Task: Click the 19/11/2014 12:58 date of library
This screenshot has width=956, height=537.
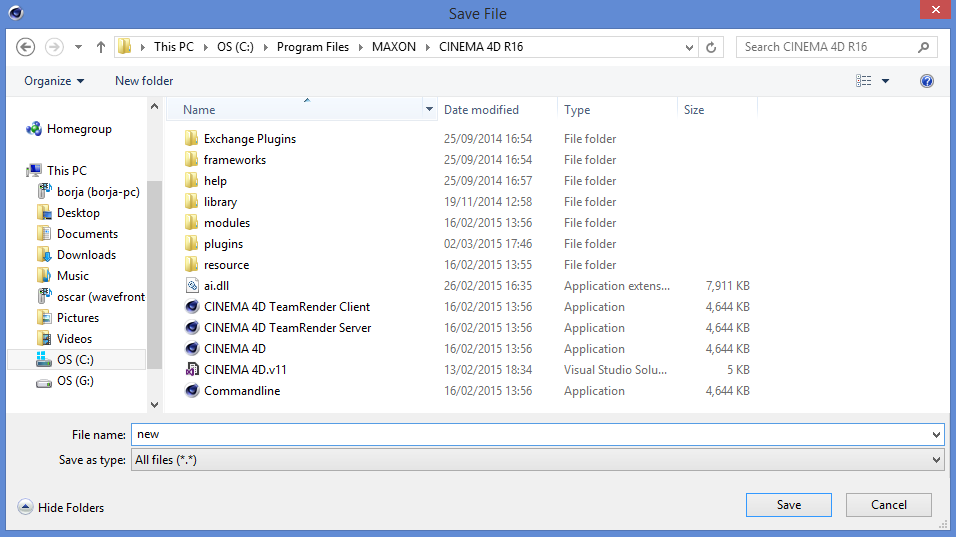Action: click(x=488, y=202)
